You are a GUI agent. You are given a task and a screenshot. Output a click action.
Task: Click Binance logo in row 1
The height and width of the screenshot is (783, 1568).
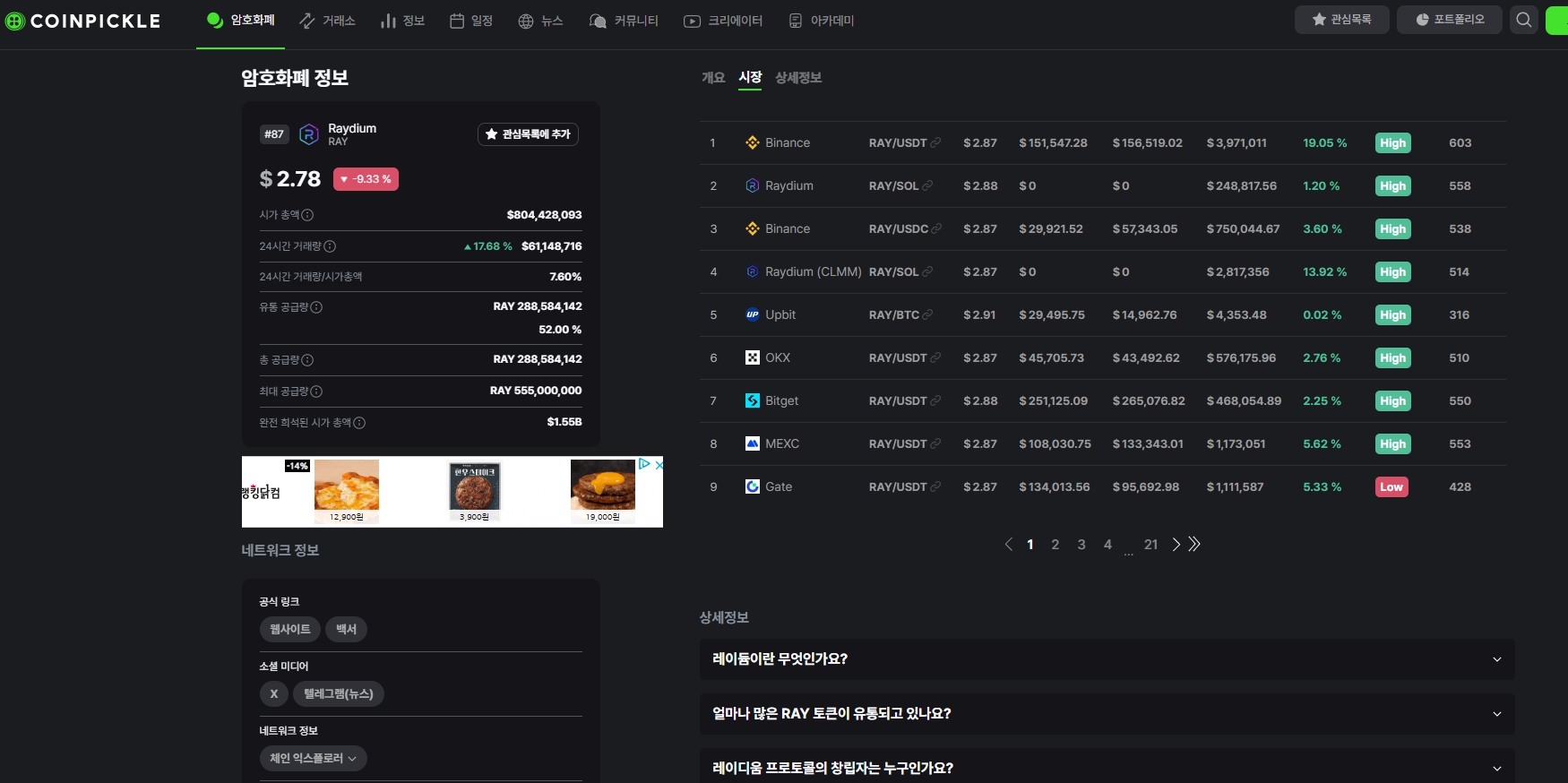click(x=753, y=142)
